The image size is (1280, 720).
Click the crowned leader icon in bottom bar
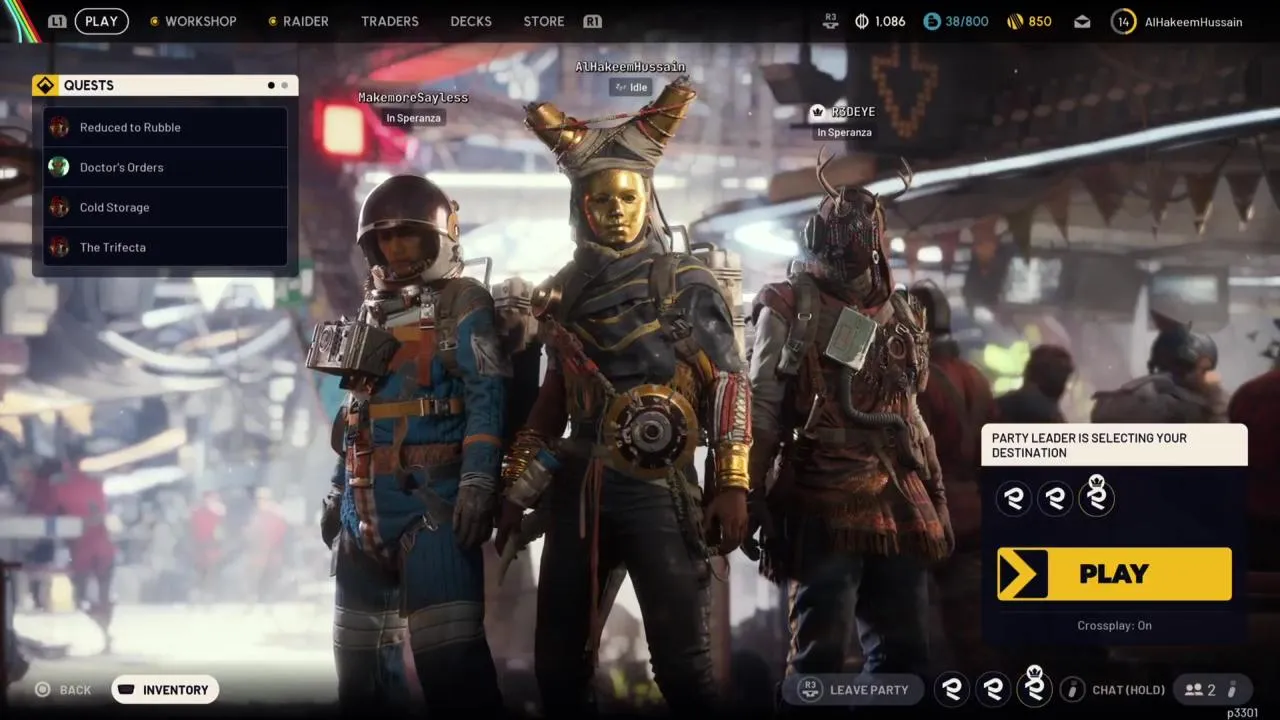[1035, 686]
